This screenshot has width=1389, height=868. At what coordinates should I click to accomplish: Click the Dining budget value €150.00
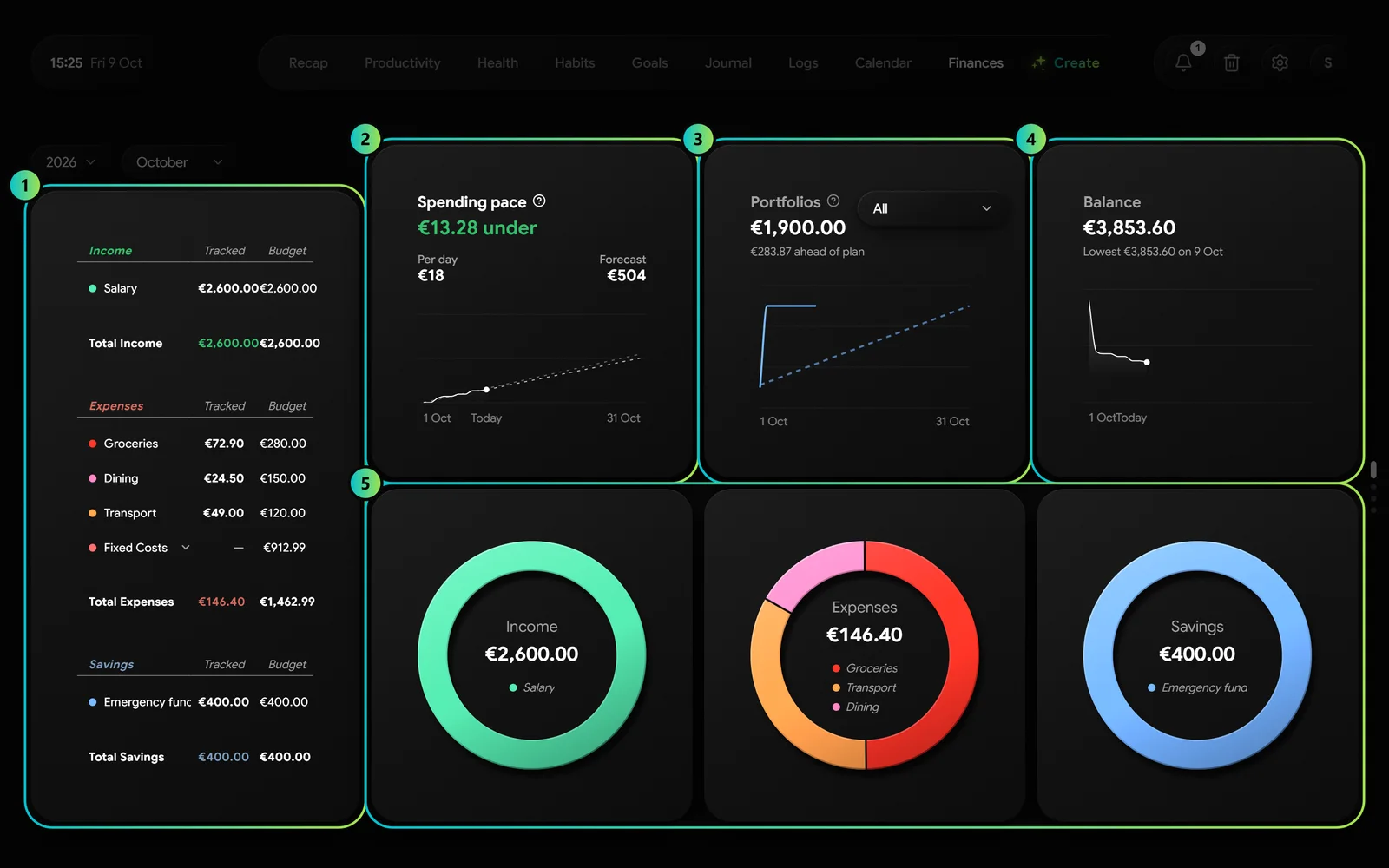tap(282, 478)
